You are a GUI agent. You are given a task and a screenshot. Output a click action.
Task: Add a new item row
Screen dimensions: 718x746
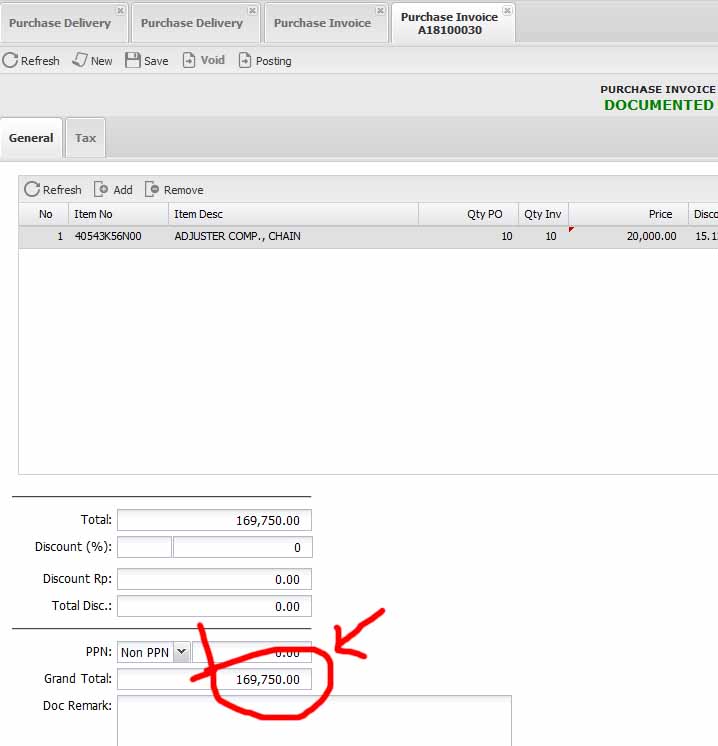tap(113, 190)
